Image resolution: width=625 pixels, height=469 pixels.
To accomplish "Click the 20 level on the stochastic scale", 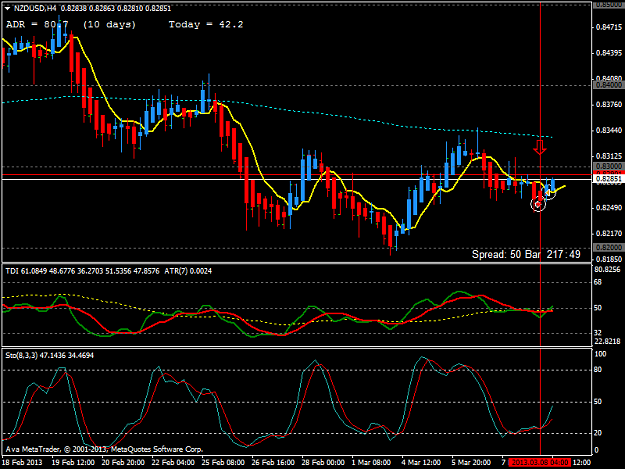I will [x=598, y=433].
